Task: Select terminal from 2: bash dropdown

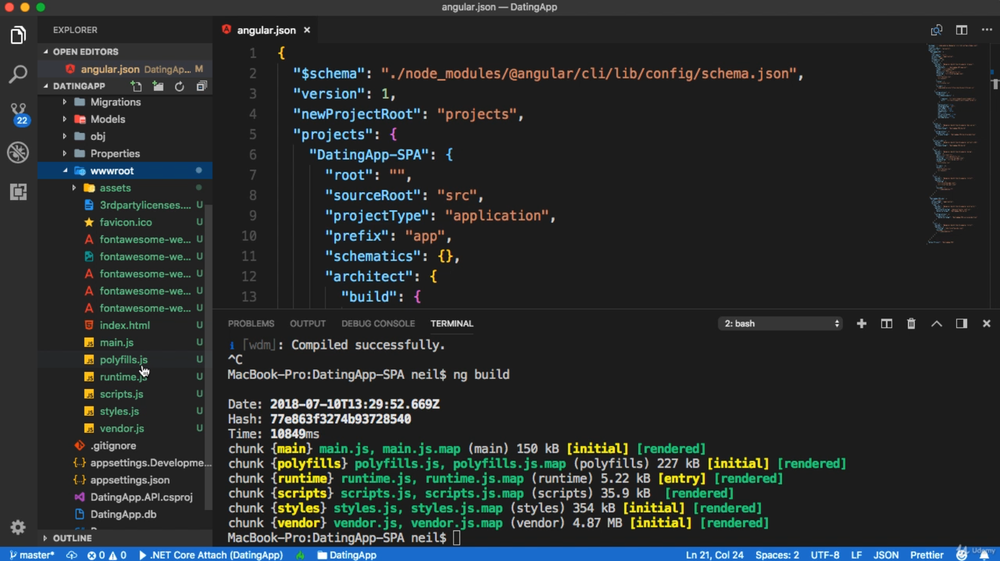Action: click(780, 324)
